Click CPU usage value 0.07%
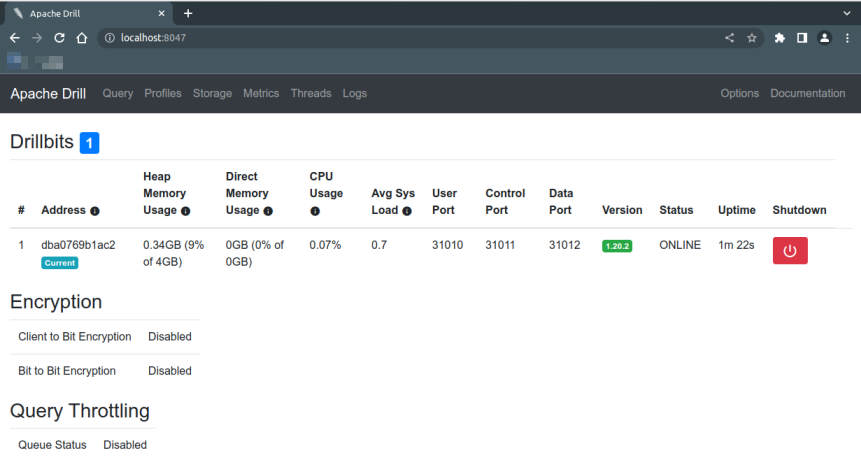Image resolution: width=861 pixels, height=460 pixels. tap(325, 245)
